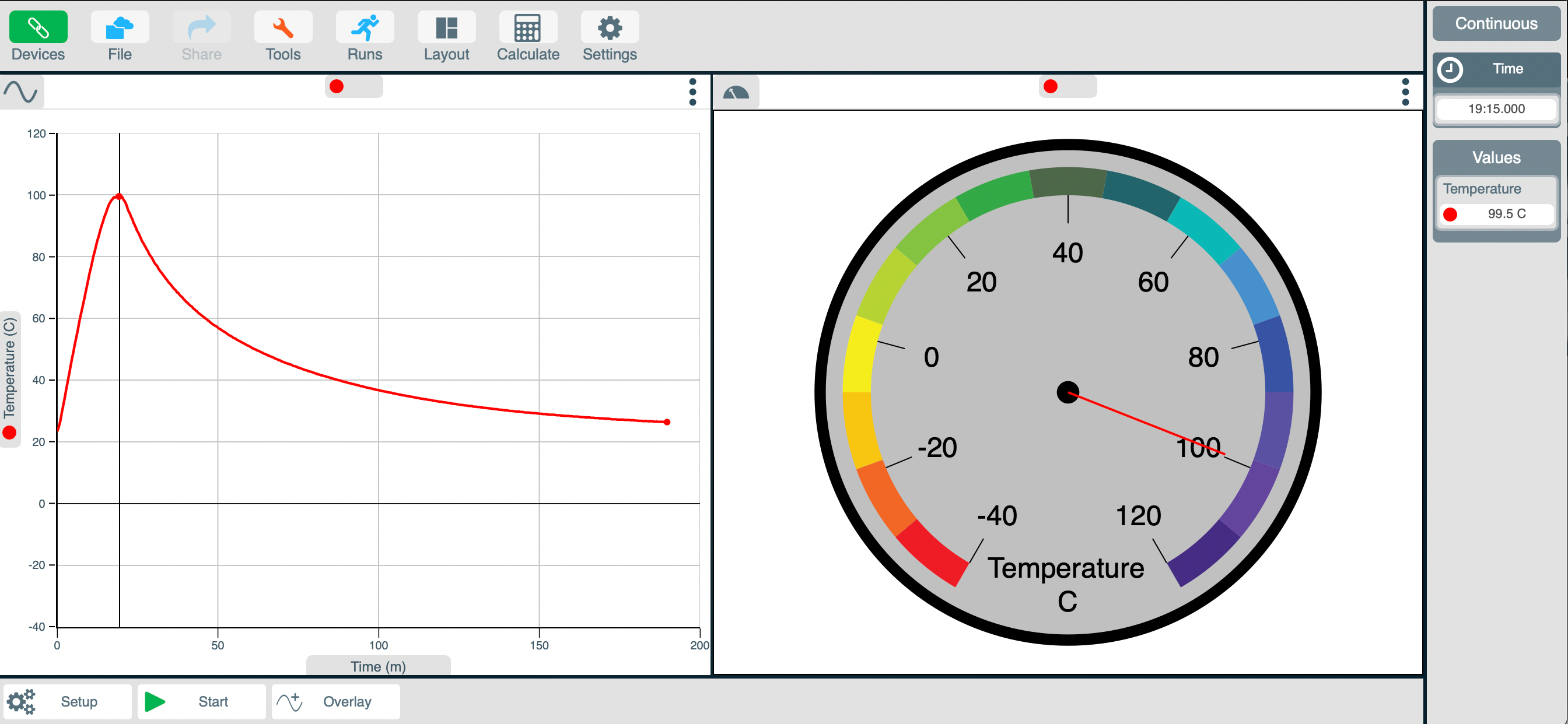Open the gauge panel three-dot menu
The image size is (1568, 724).
pos(1405,92)
